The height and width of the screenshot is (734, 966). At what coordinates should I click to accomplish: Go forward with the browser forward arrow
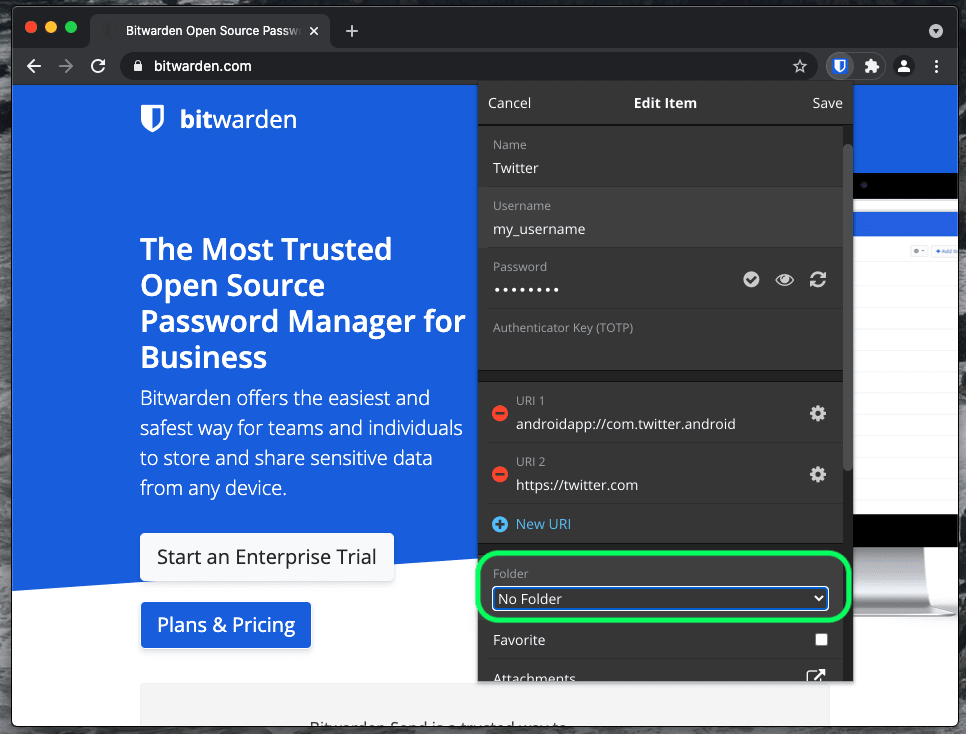click(66, 66)
